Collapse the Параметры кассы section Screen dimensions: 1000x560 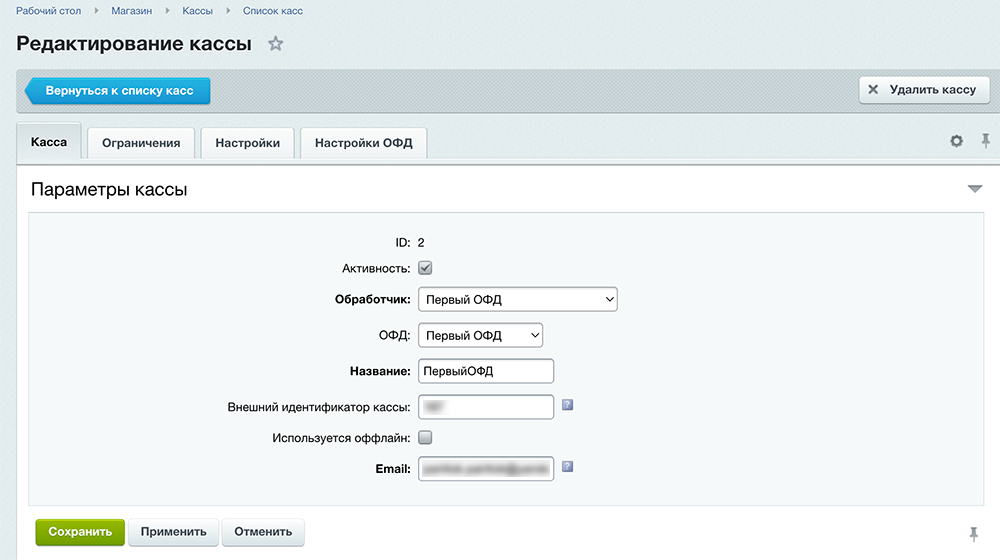point(975,189)
